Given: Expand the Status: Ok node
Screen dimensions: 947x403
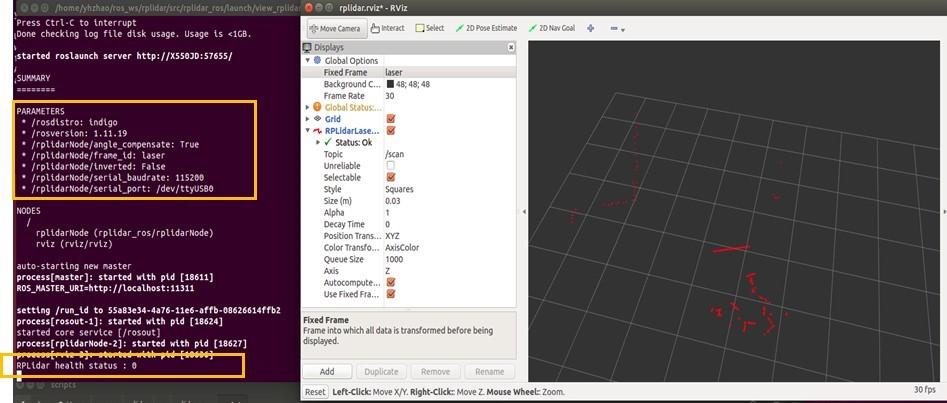Looking at the screenshot, I should pos(318,143).
